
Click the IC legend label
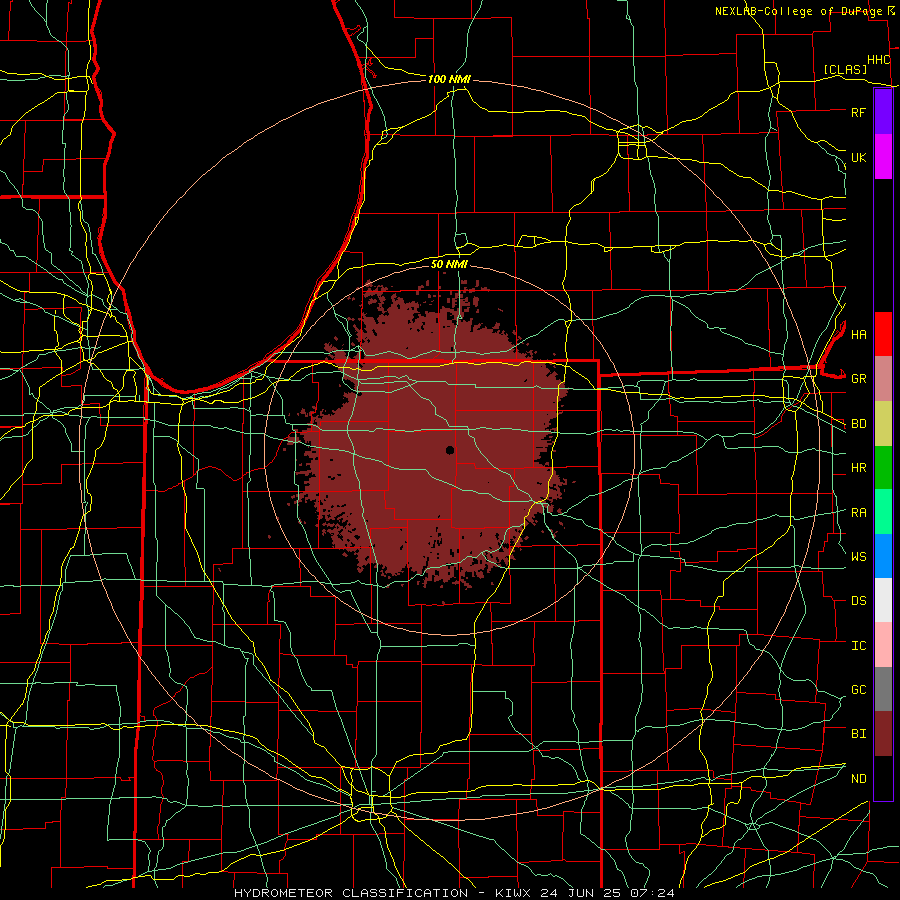(858, 646)
